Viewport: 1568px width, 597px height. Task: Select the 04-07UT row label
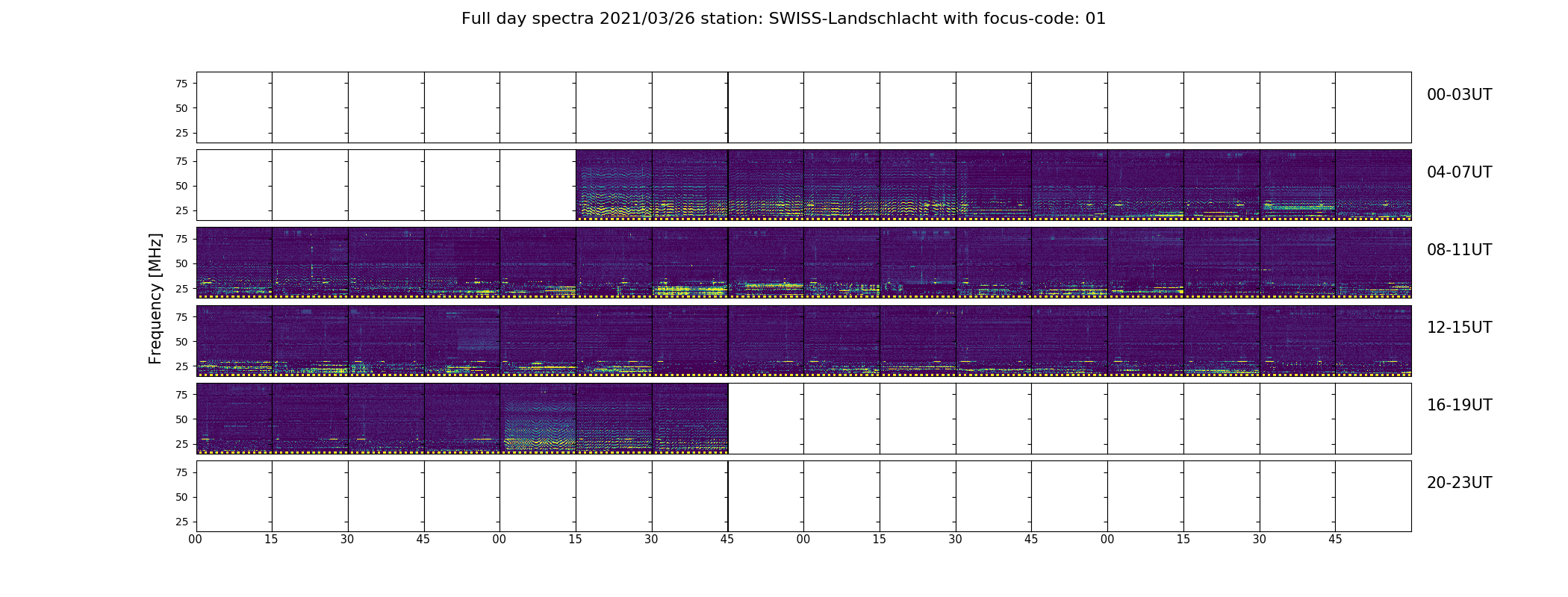[x=1459, y=172]
